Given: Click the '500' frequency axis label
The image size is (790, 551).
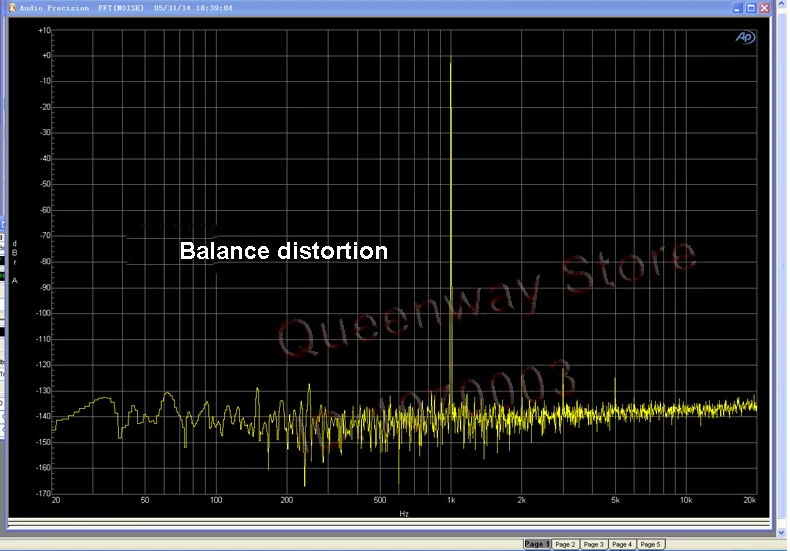Looking at the screenshot, I should 380,500.
